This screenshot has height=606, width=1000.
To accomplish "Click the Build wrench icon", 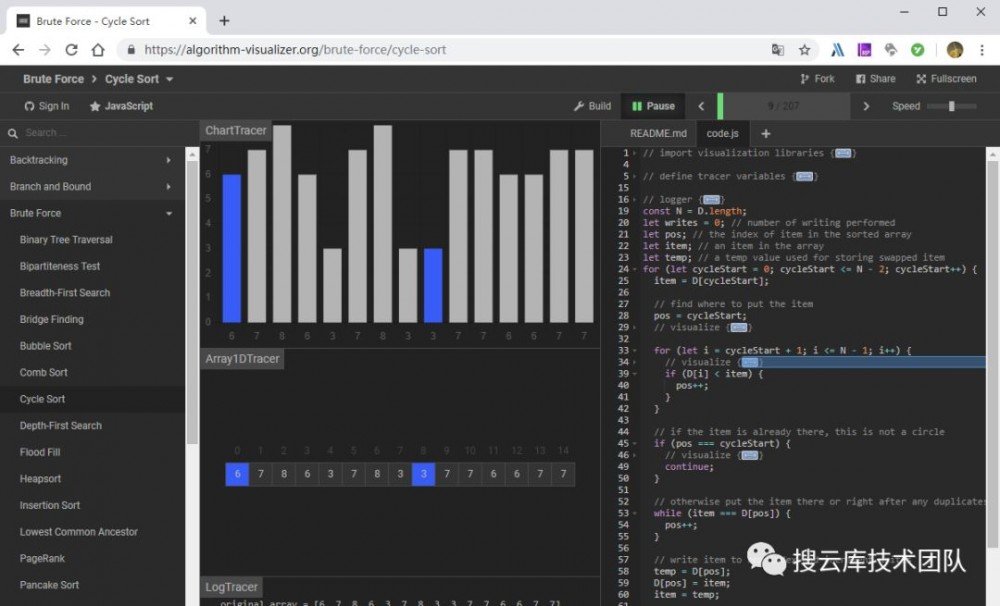I will click(579, 106).
